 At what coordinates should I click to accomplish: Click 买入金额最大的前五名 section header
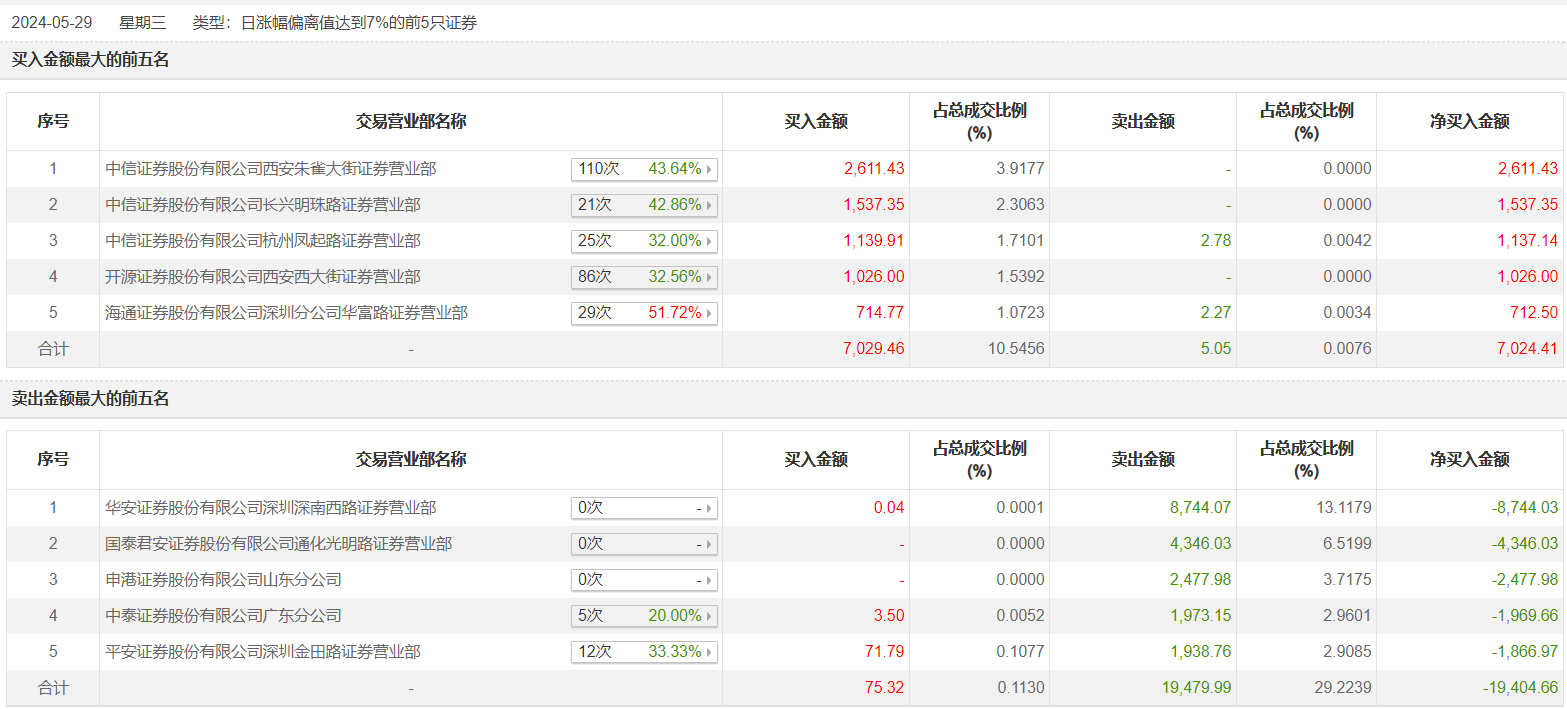coord(90,60)
